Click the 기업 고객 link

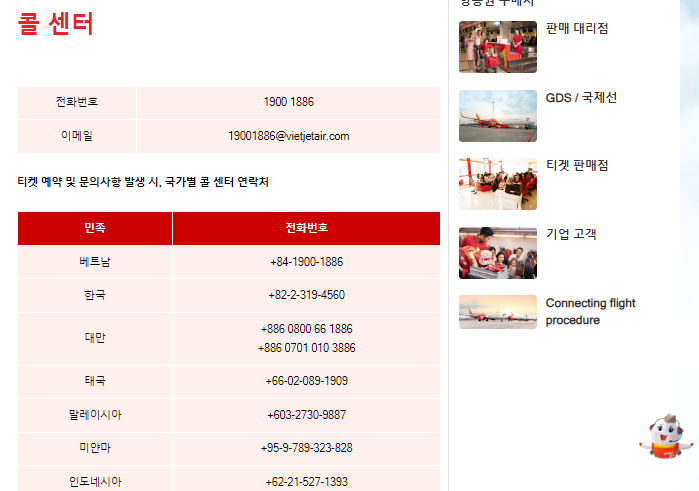571,234
